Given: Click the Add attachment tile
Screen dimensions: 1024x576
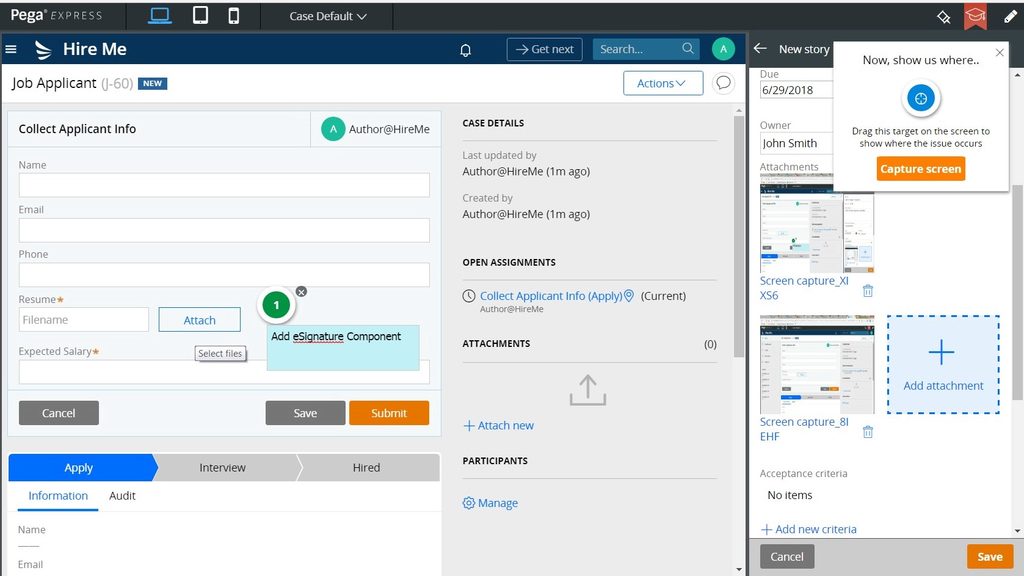Looking at the screenshot, I should pyautogui.click(x=942, y=363).
